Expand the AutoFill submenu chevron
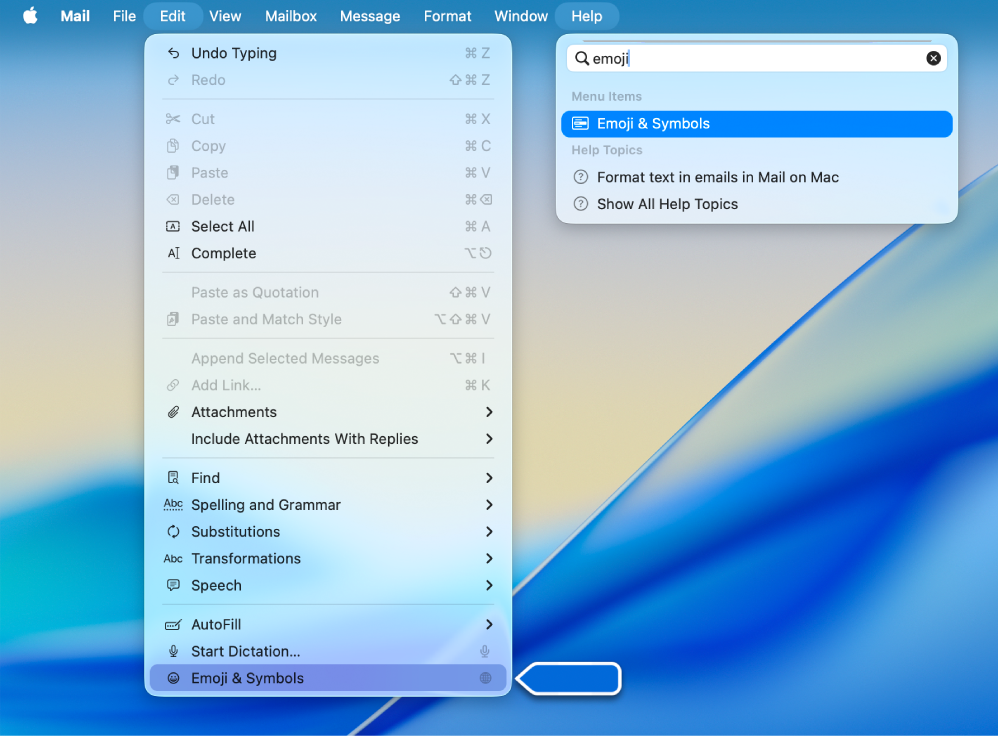 coord(488,624)
